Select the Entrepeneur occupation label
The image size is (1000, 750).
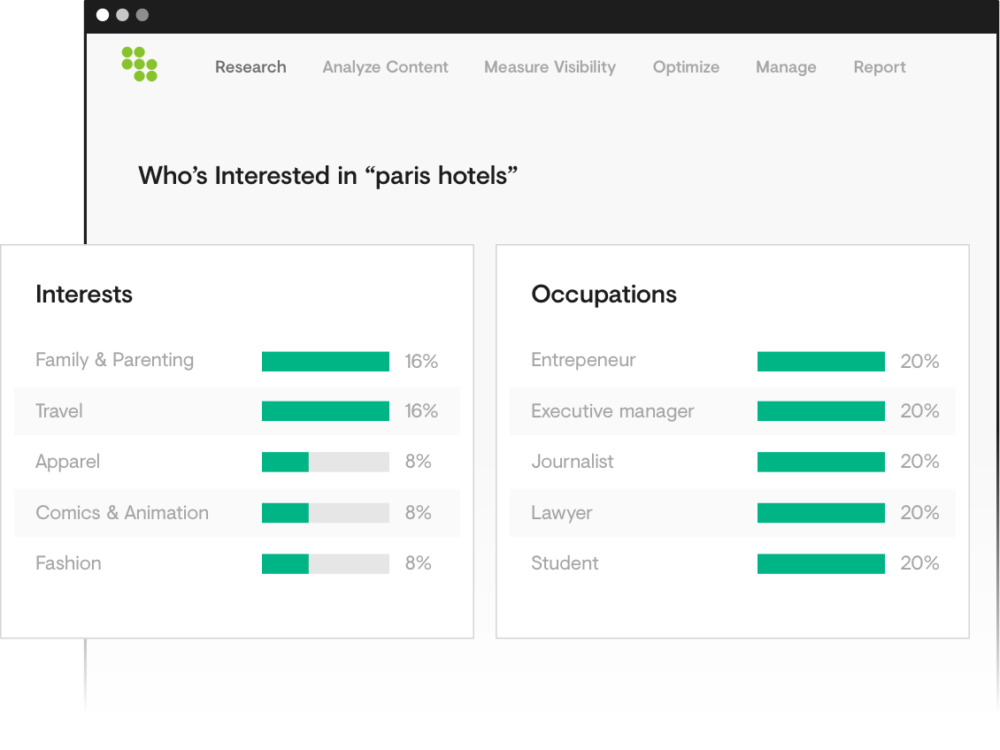click(584, 360)
